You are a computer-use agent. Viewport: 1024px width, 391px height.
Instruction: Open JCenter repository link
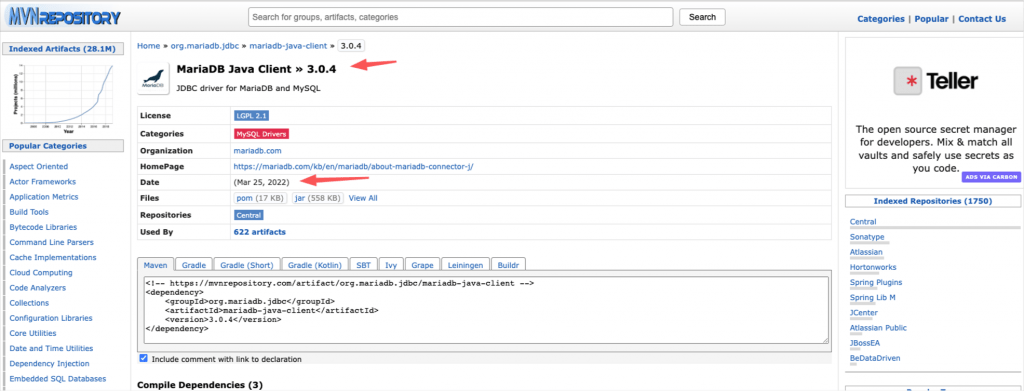pos(864,313)
